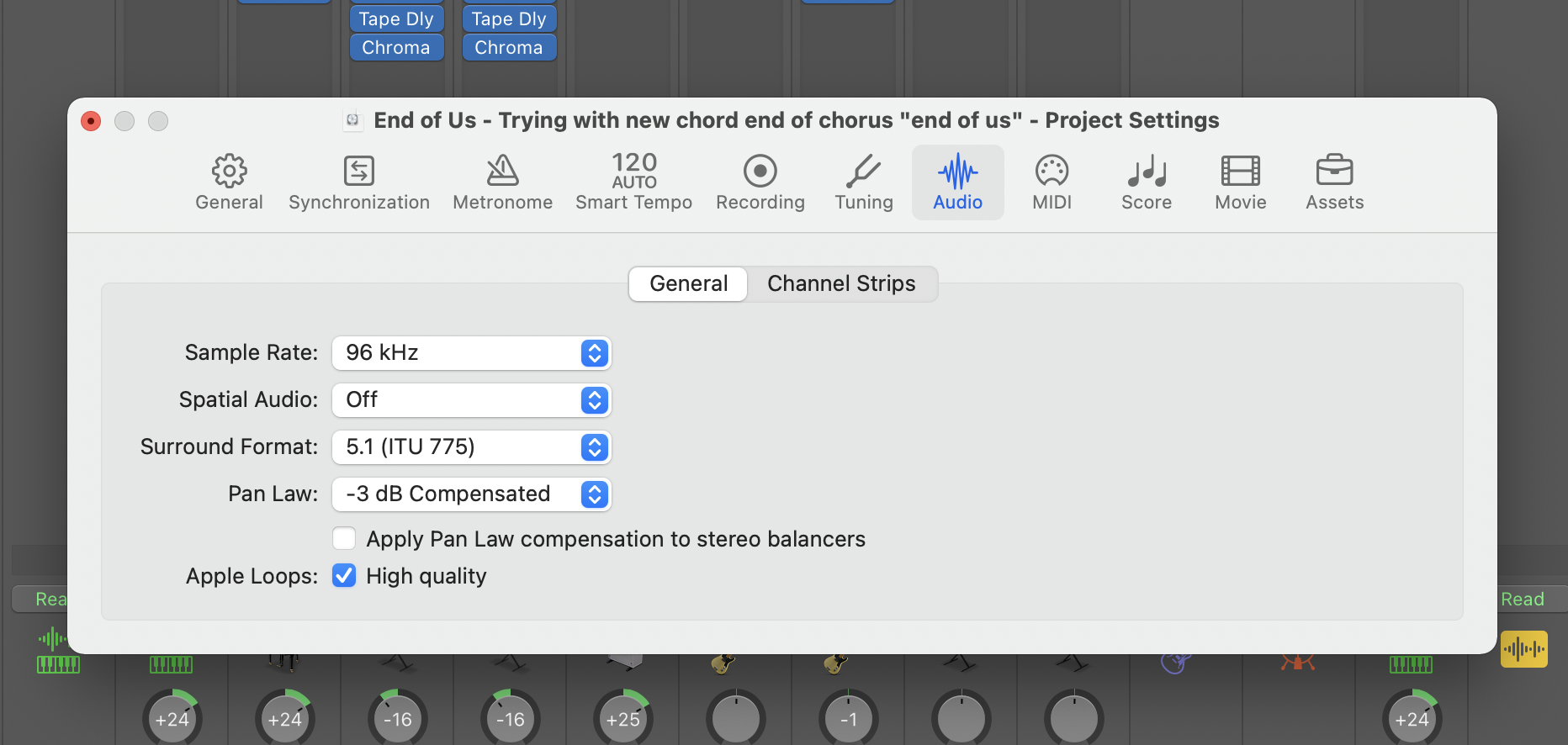Open the Pan Law dropdown
Screen dimensions: 1568x745
coord(472,494)
